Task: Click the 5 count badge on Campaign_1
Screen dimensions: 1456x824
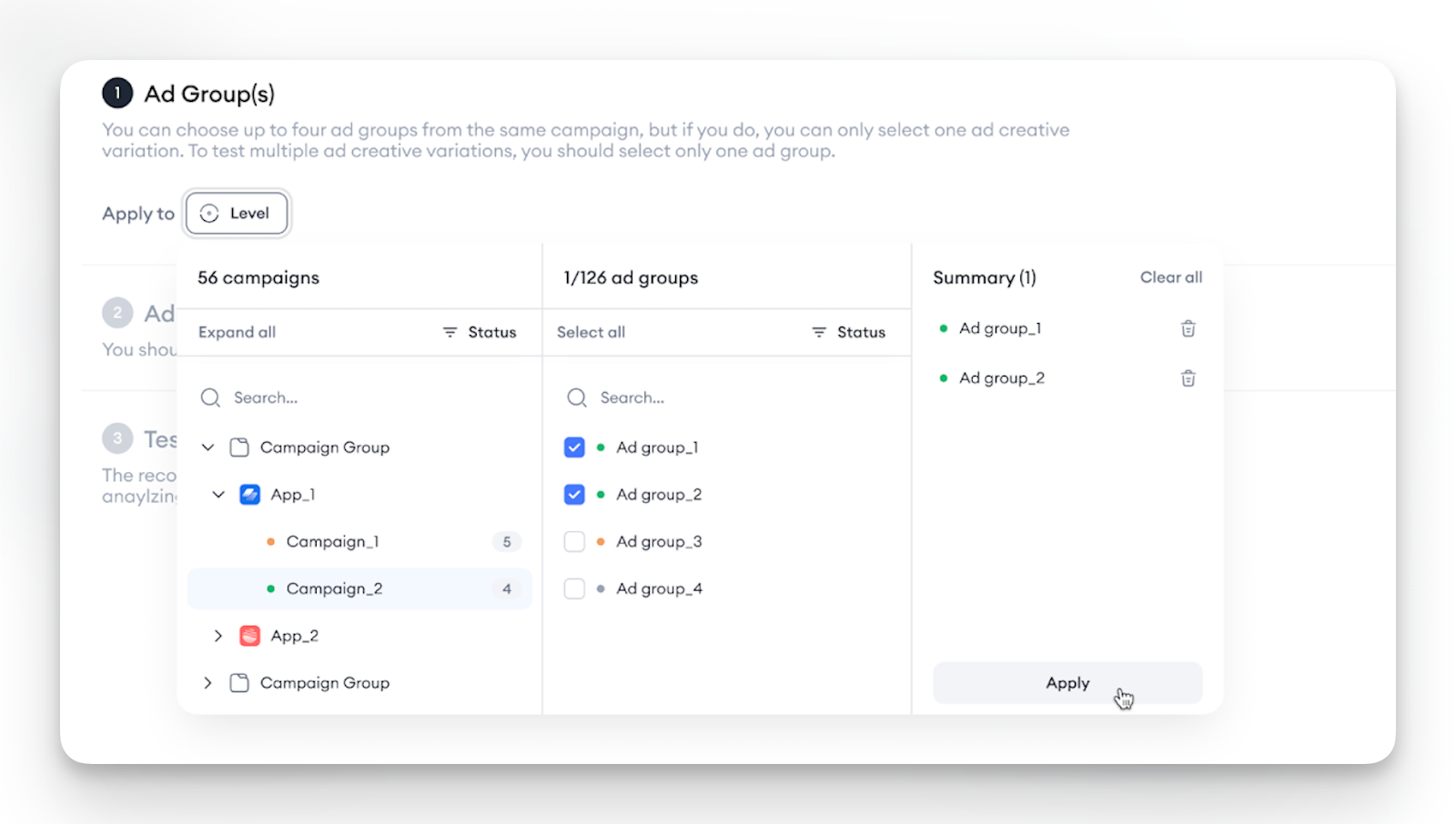Action: [x=507, y=542]
